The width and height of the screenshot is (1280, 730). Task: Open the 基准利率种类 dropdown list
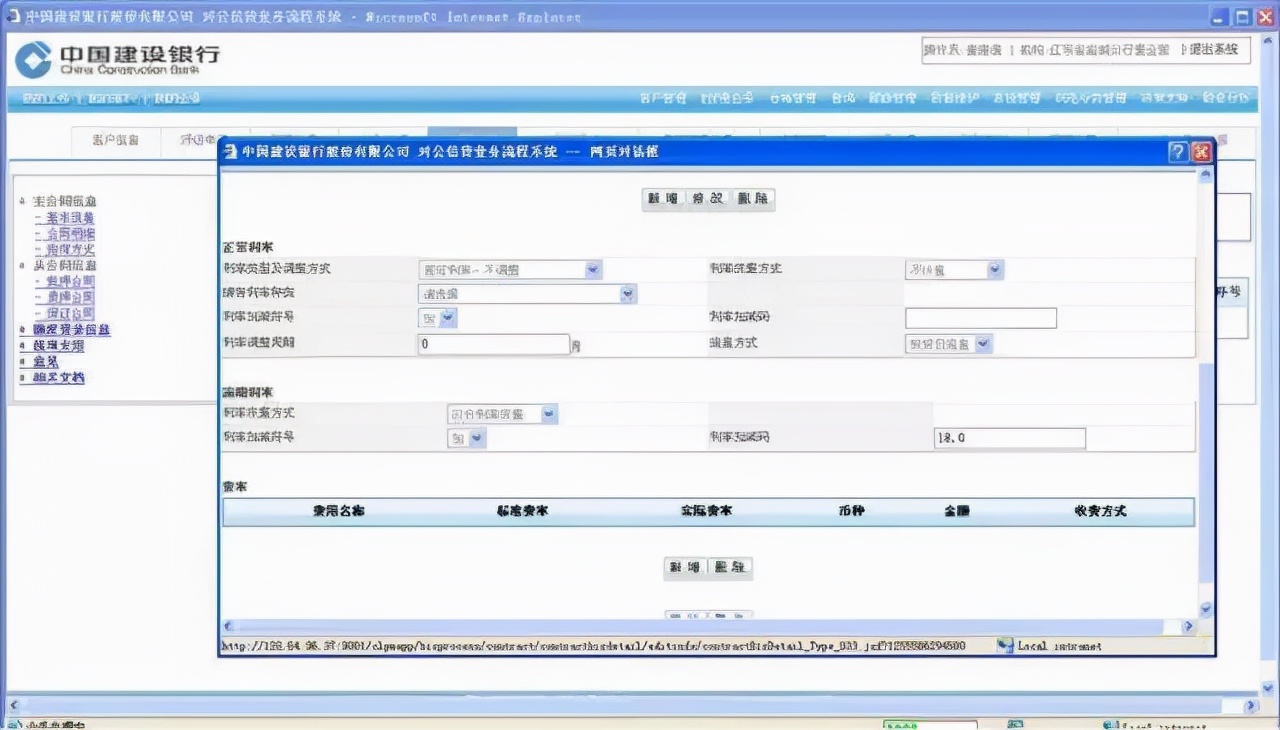click(627, 294)
